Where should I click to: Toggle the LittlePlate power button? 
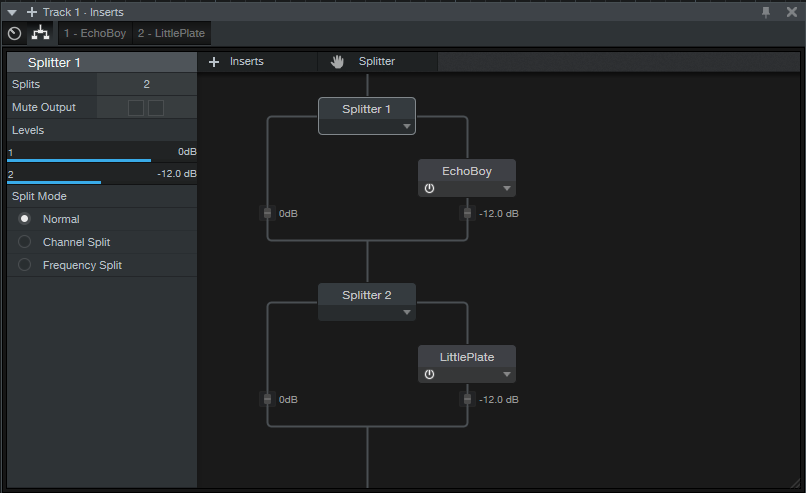click(x=429, y=375)
